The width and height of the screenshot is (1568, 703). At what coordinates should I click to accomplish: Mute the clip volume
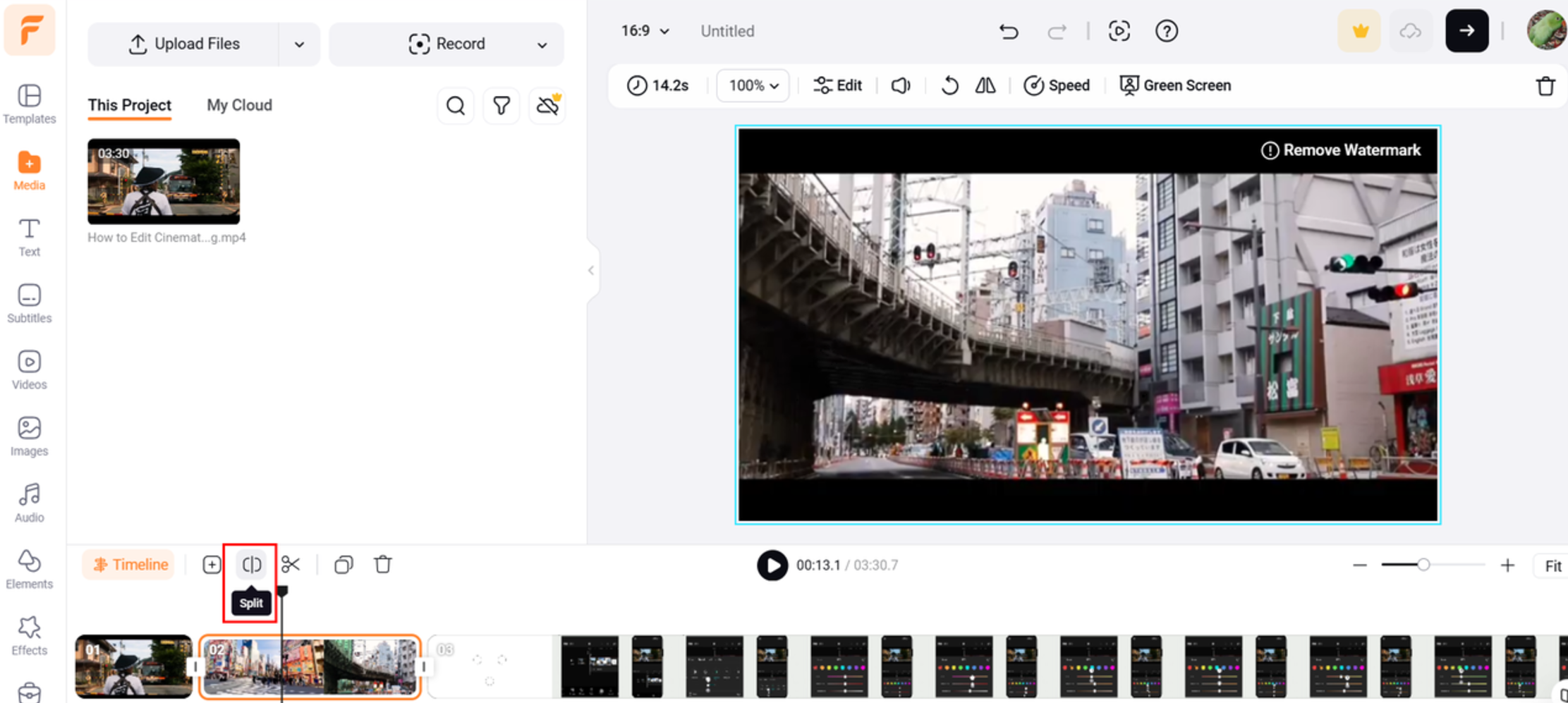pyautogui.click(x=900, y=85)
